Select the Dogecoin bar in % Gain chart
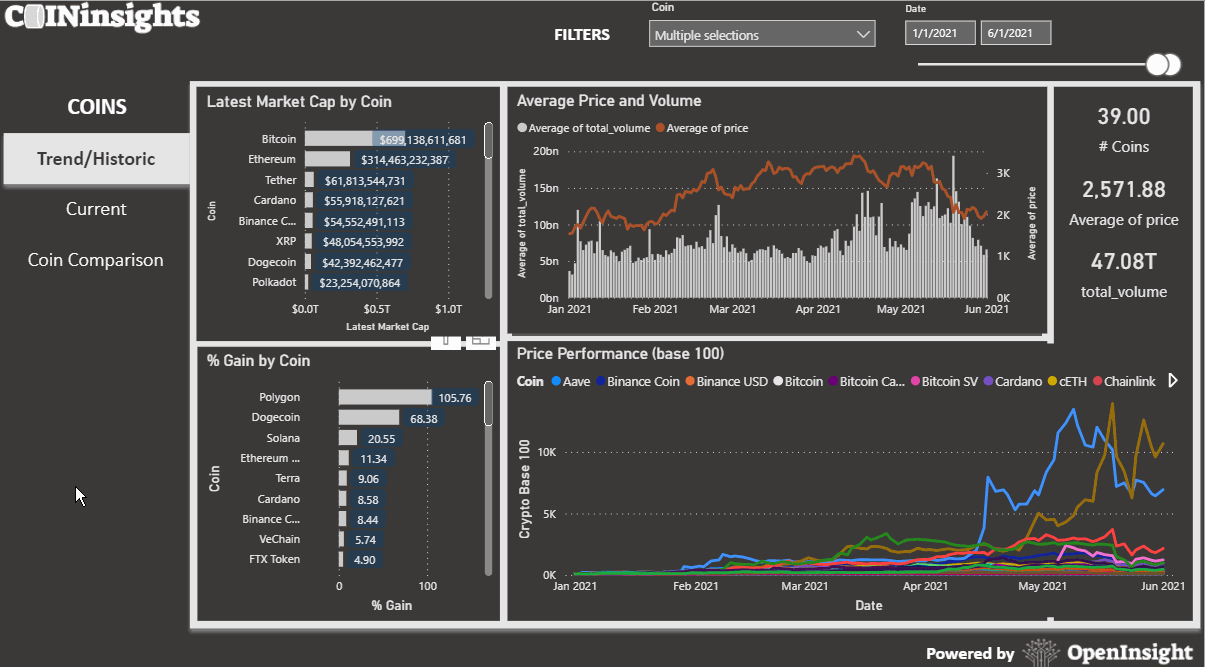 pyautogui.click(x=369, y=417)
